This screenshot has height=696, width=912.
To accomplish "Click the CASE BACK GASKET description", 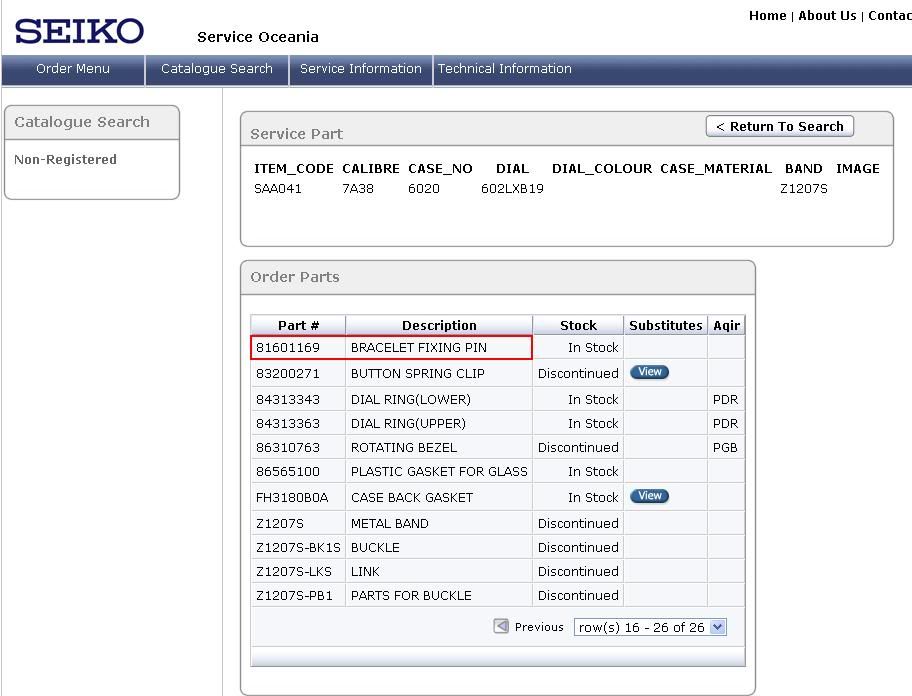I will 412,497.
